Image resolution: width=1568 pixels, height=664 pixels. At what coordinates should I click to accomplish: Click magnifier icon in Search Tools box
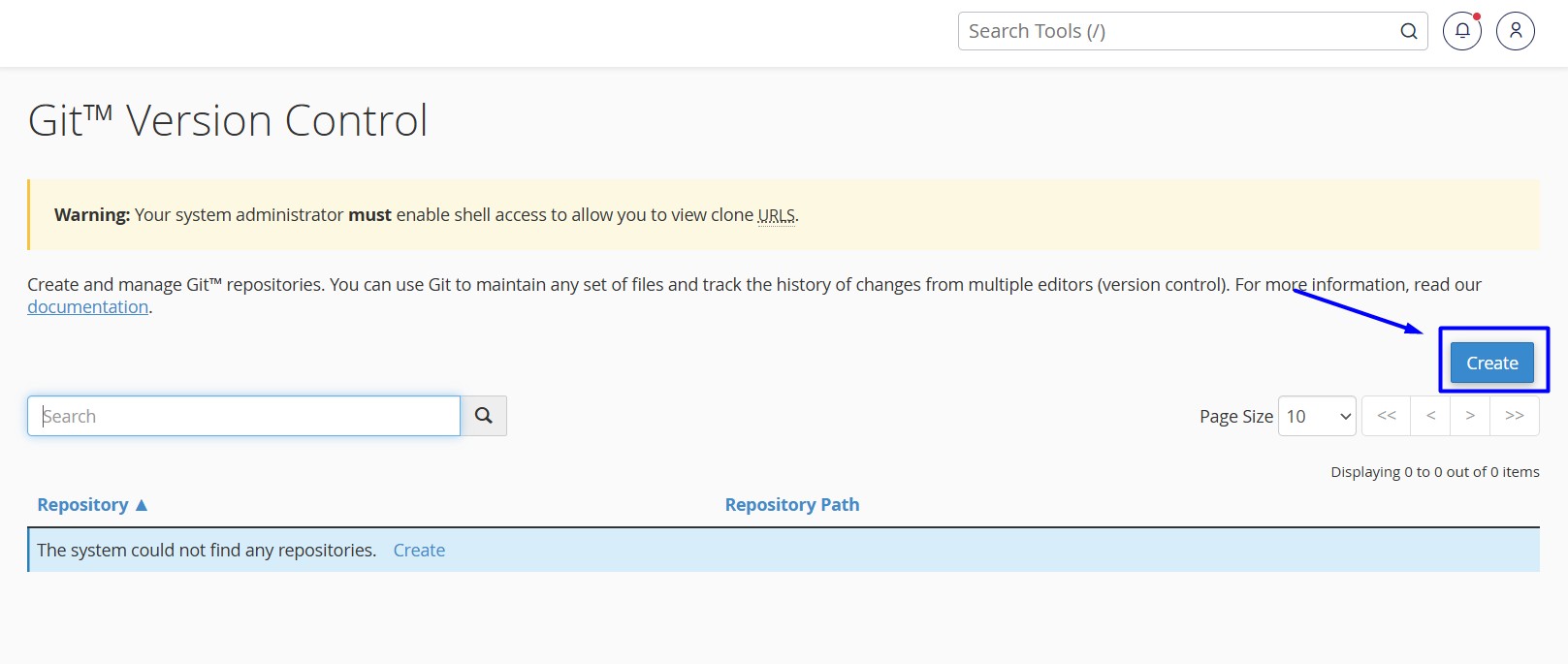click(x=1409, y=31)
